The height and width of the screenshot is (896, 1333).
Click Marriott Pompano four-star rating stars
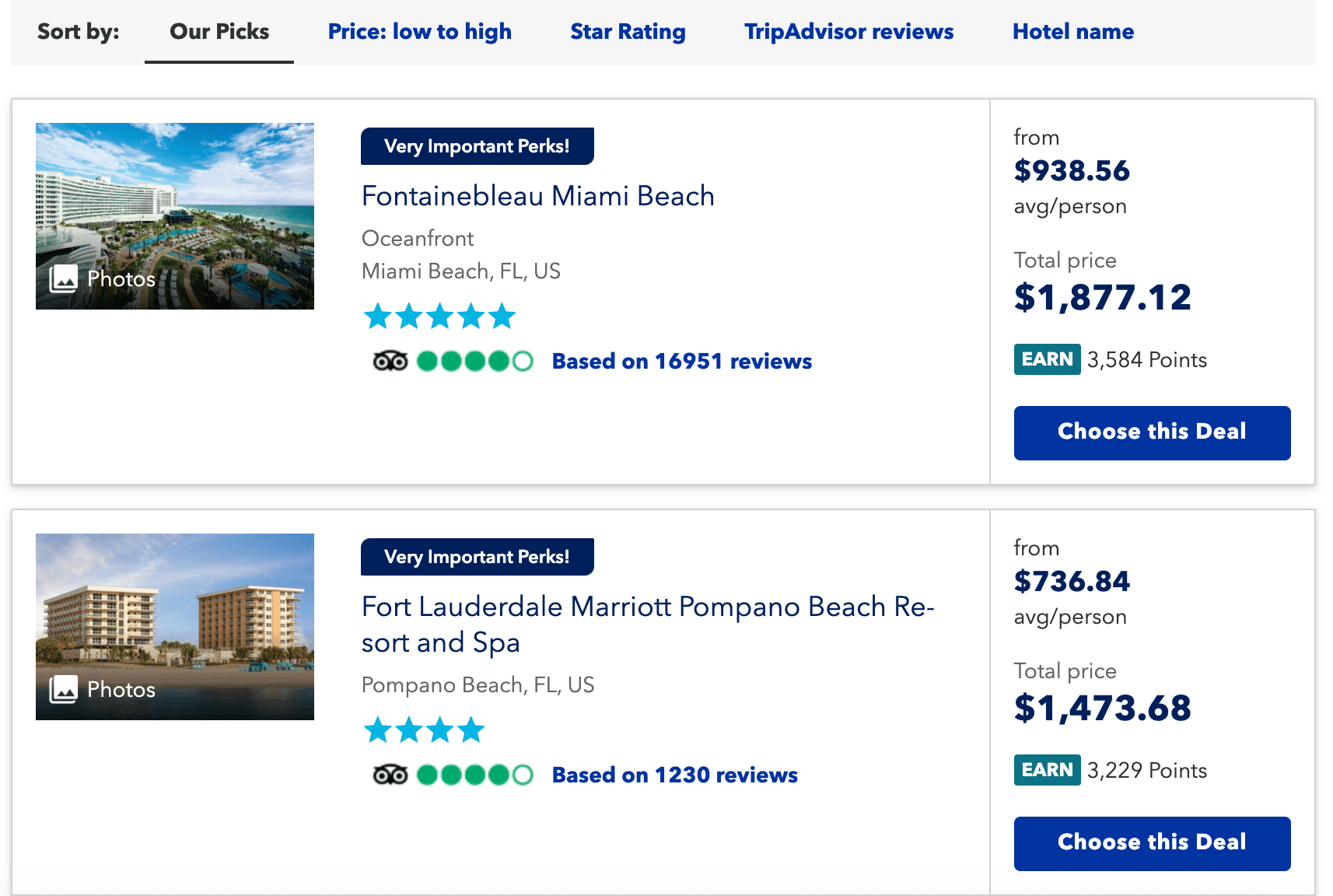coord(424,730)
